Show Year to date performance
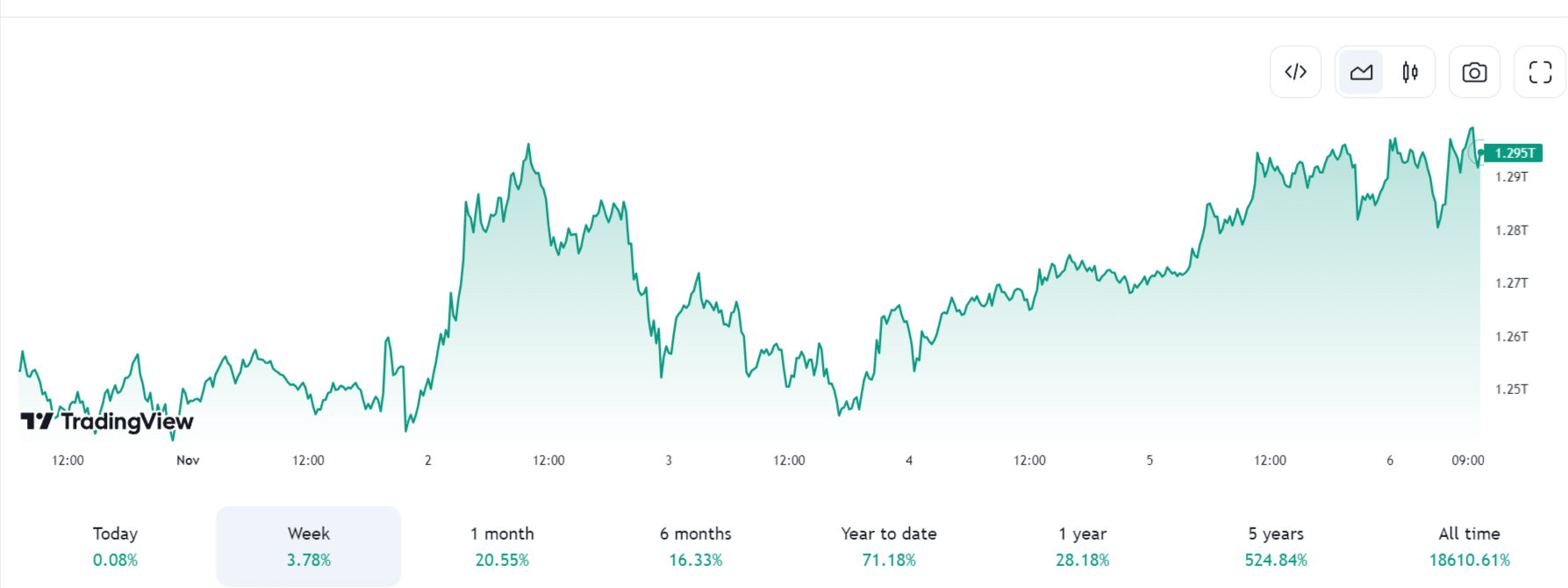The height and width of the screenshot is (588, 1568). (x=889, y=545)
